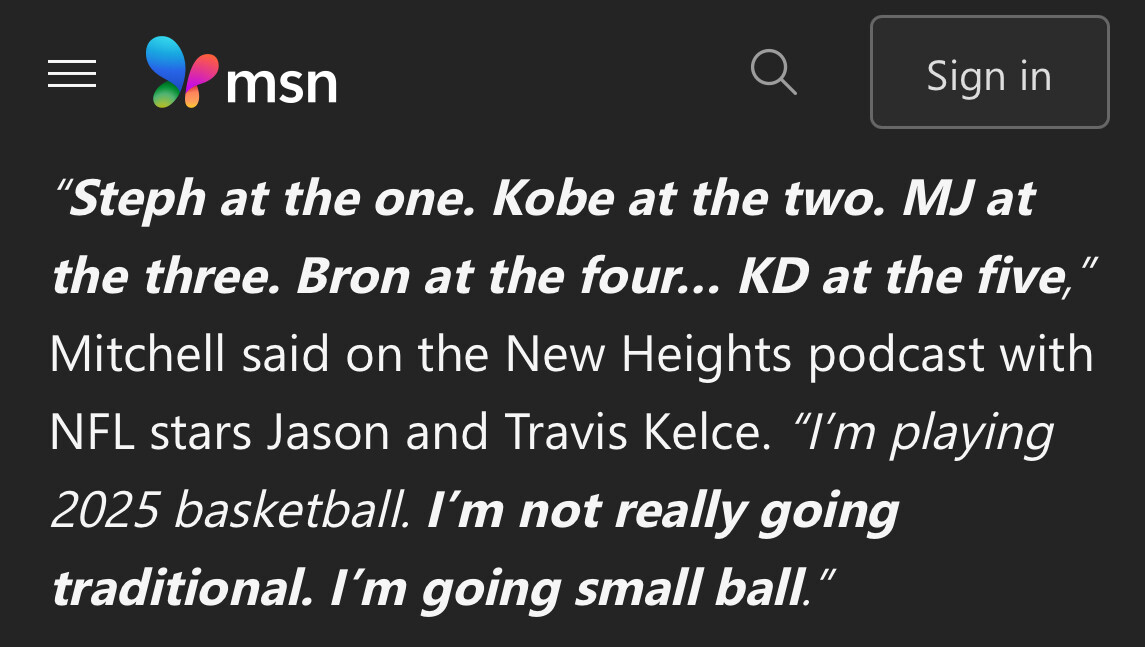Click the name "Kobe" in the quote

tap(553, 199)
